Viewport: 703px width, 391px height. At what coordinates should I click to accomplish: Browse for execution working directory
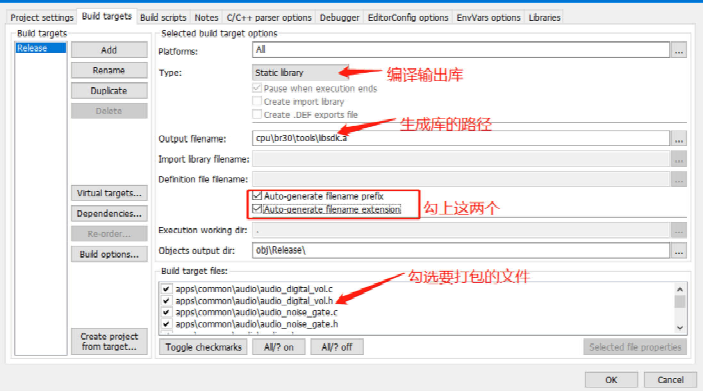[679, 230]
